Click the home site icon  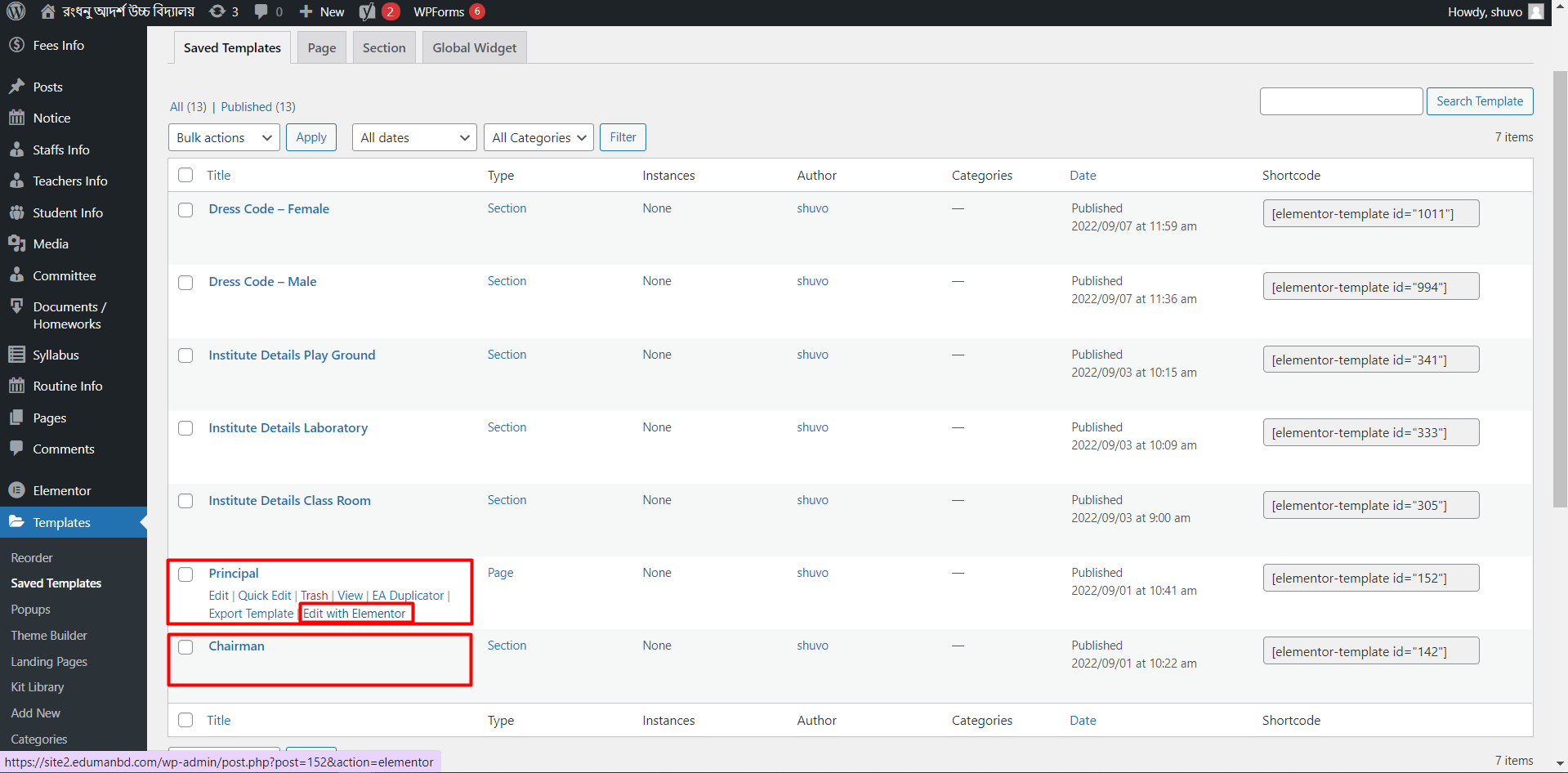pos(48,11)
